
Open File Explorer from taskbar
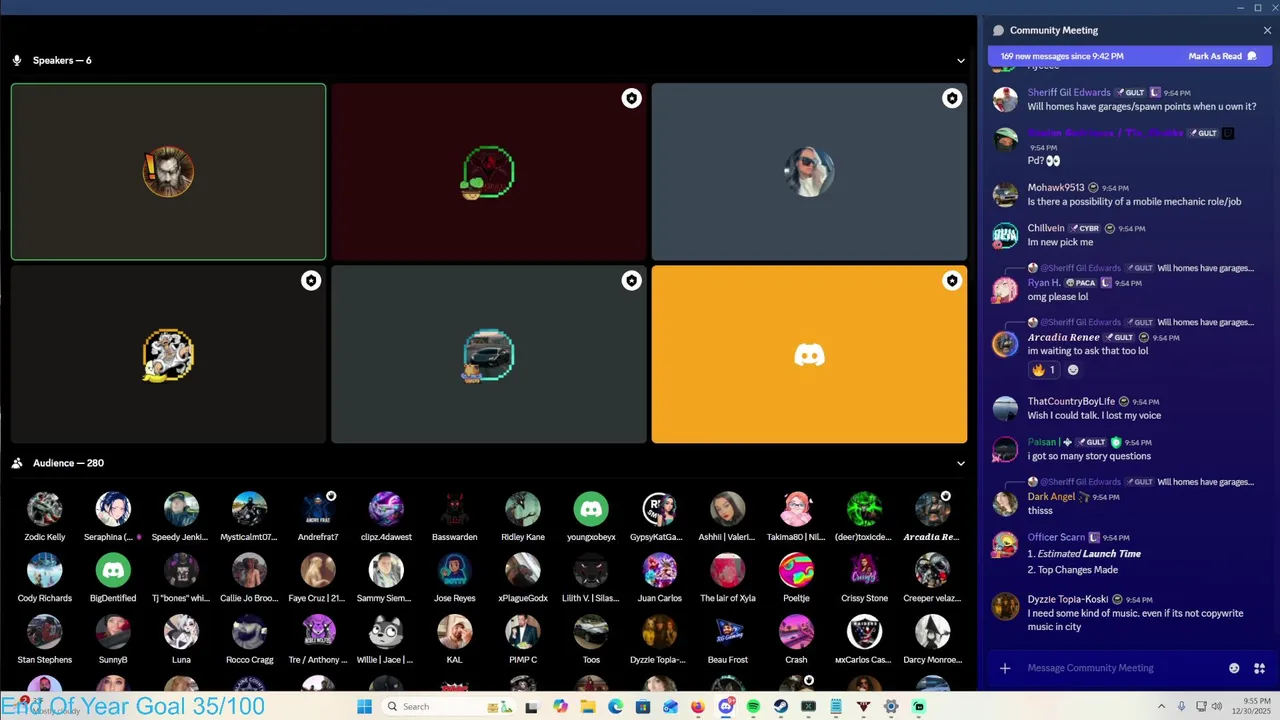588,707
